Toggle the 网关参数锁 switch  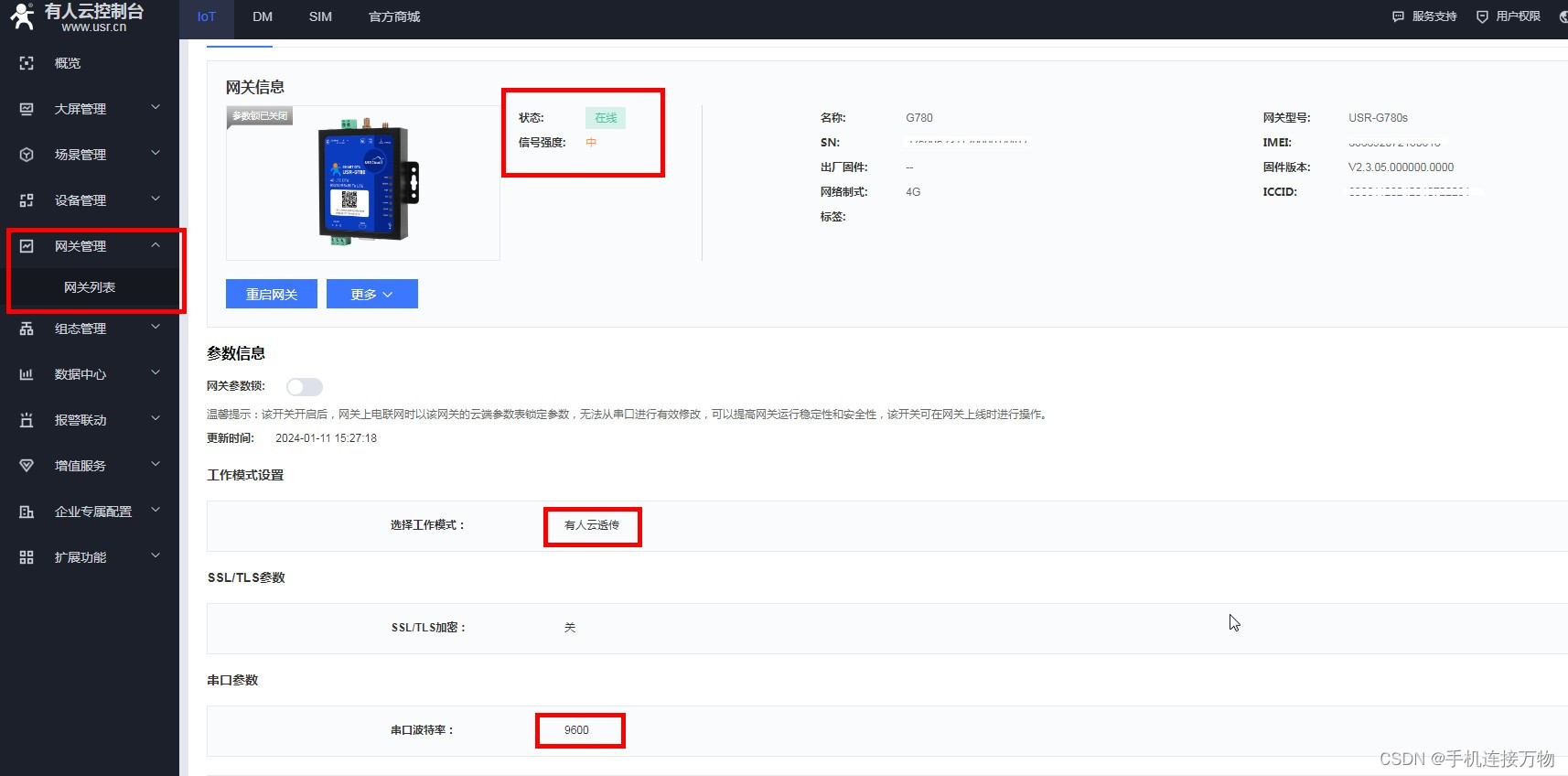pyautogui.click(x=305, y=387)
